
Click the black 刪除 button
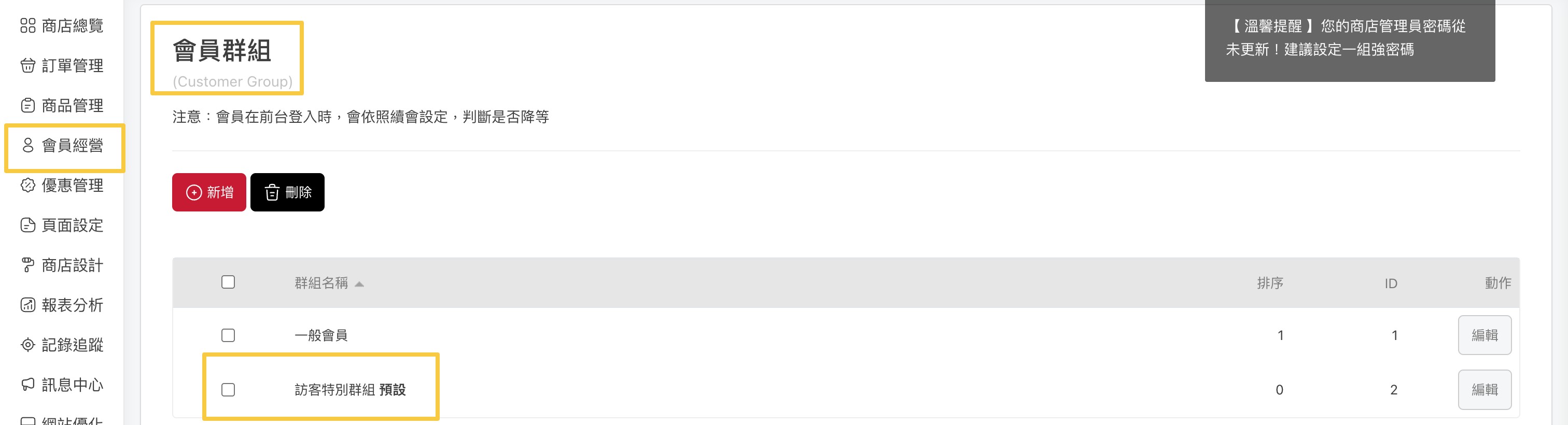287,193
